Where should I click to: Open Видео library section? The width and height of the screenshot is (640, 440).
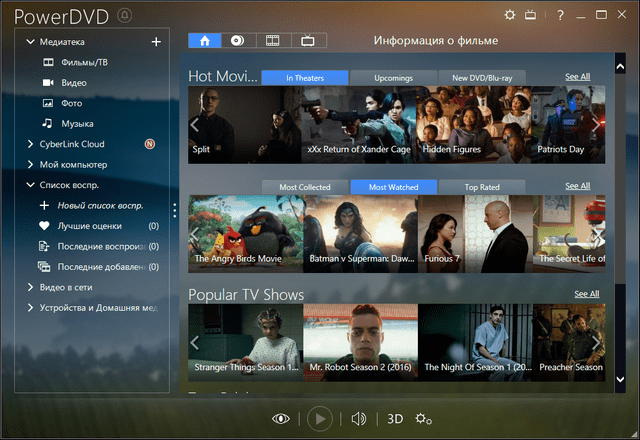click(74, 83)
